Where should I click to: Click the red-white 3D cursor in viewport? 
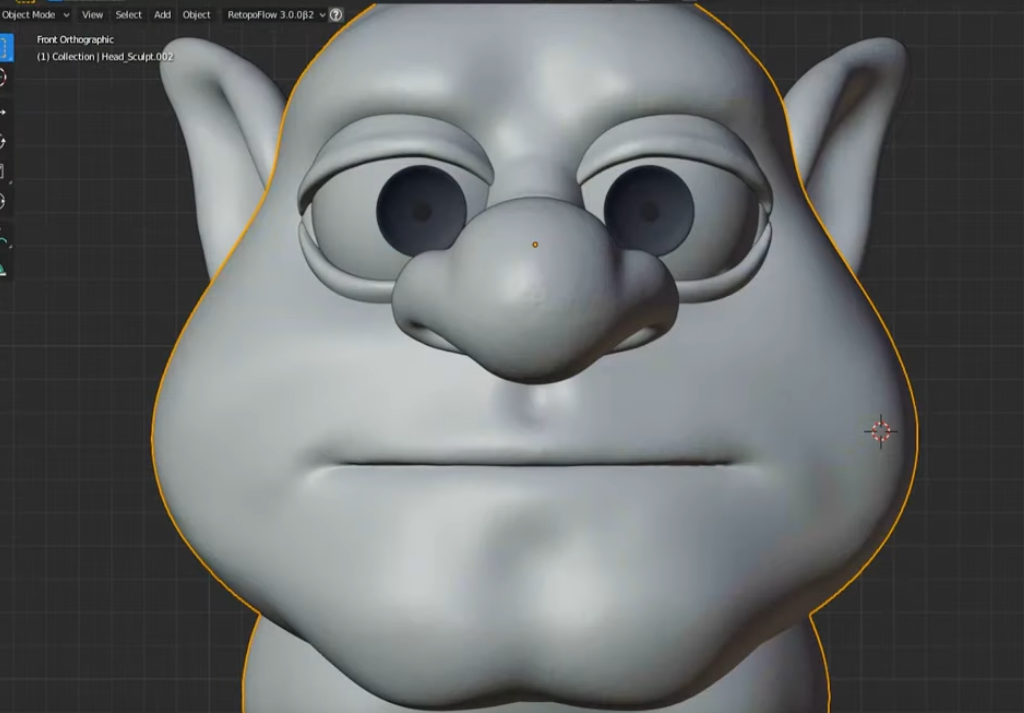click(x=880, y=431)
